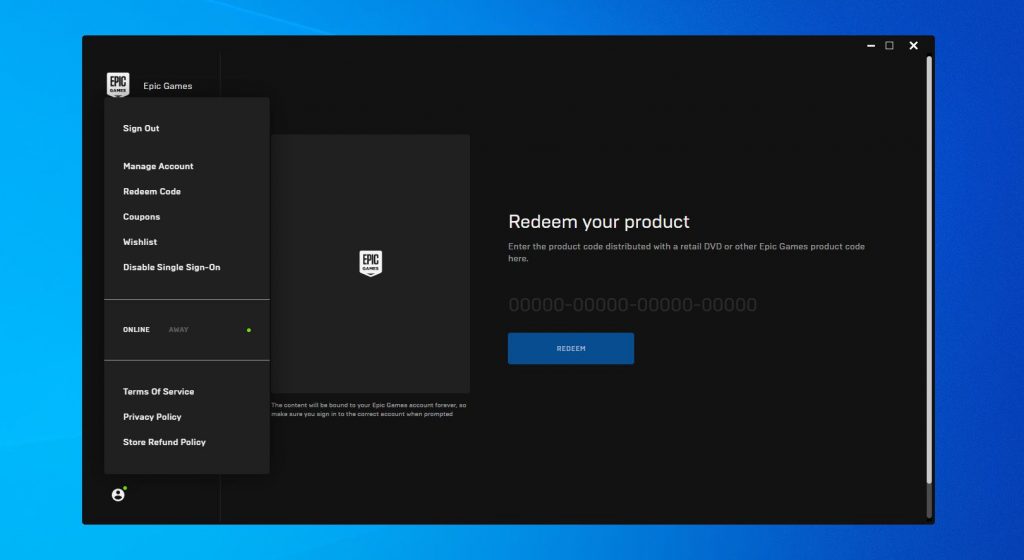1024x560 pixels.
Task: Select Disable Single Sign-On option
Action: pos(171,268)
